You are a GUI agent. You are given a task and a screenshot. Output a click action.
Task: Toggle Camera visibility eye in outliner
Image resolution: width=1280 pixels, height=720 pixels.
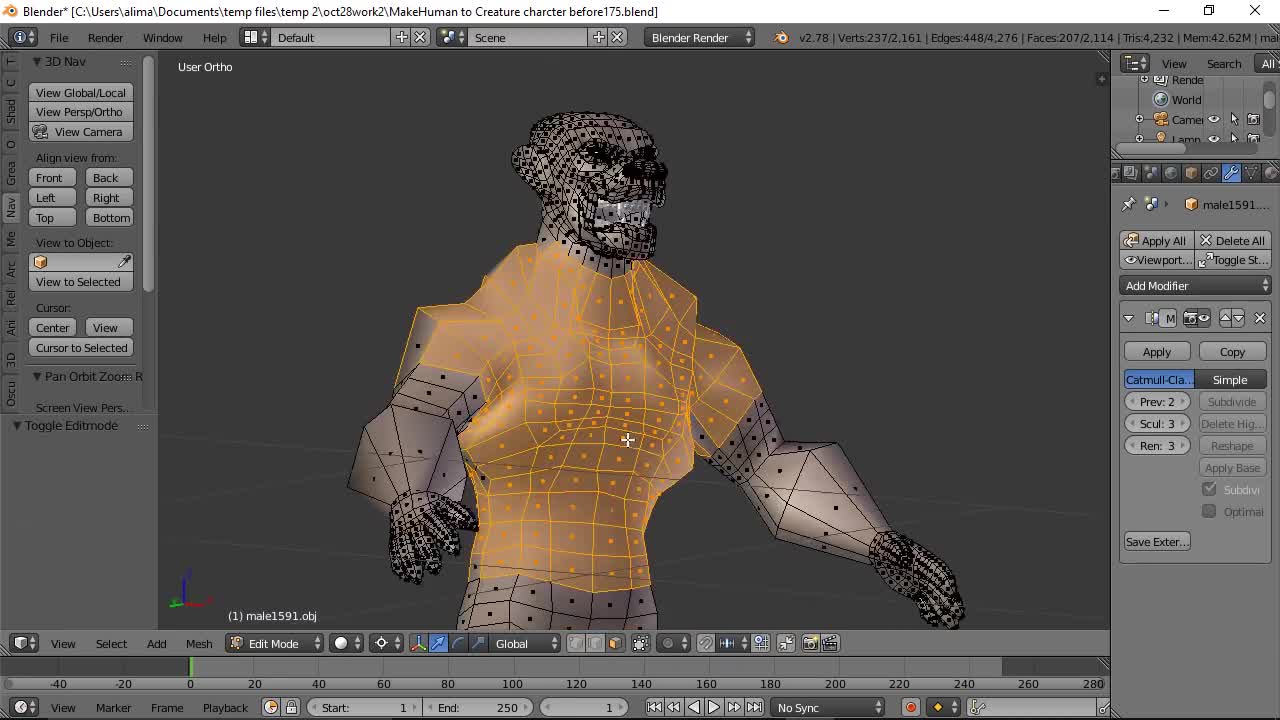coord(1214,119)
